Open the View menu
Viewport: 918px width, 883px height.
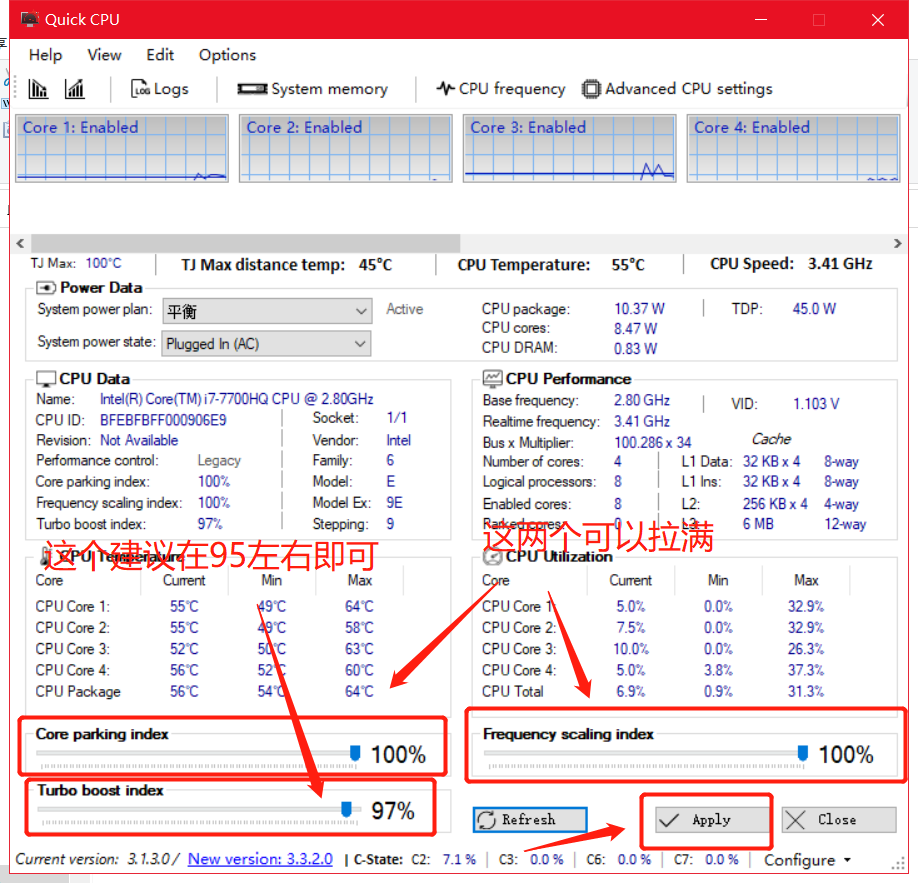coord(104,55)
